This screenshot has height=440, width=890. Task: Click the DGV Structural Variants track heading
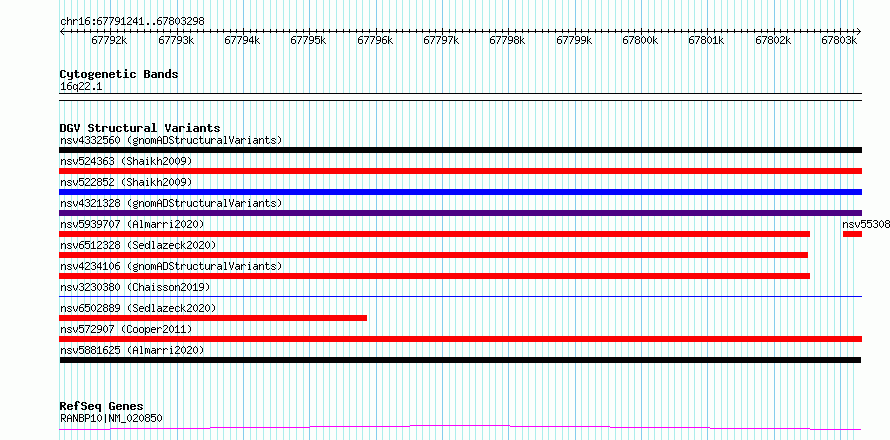140,128
